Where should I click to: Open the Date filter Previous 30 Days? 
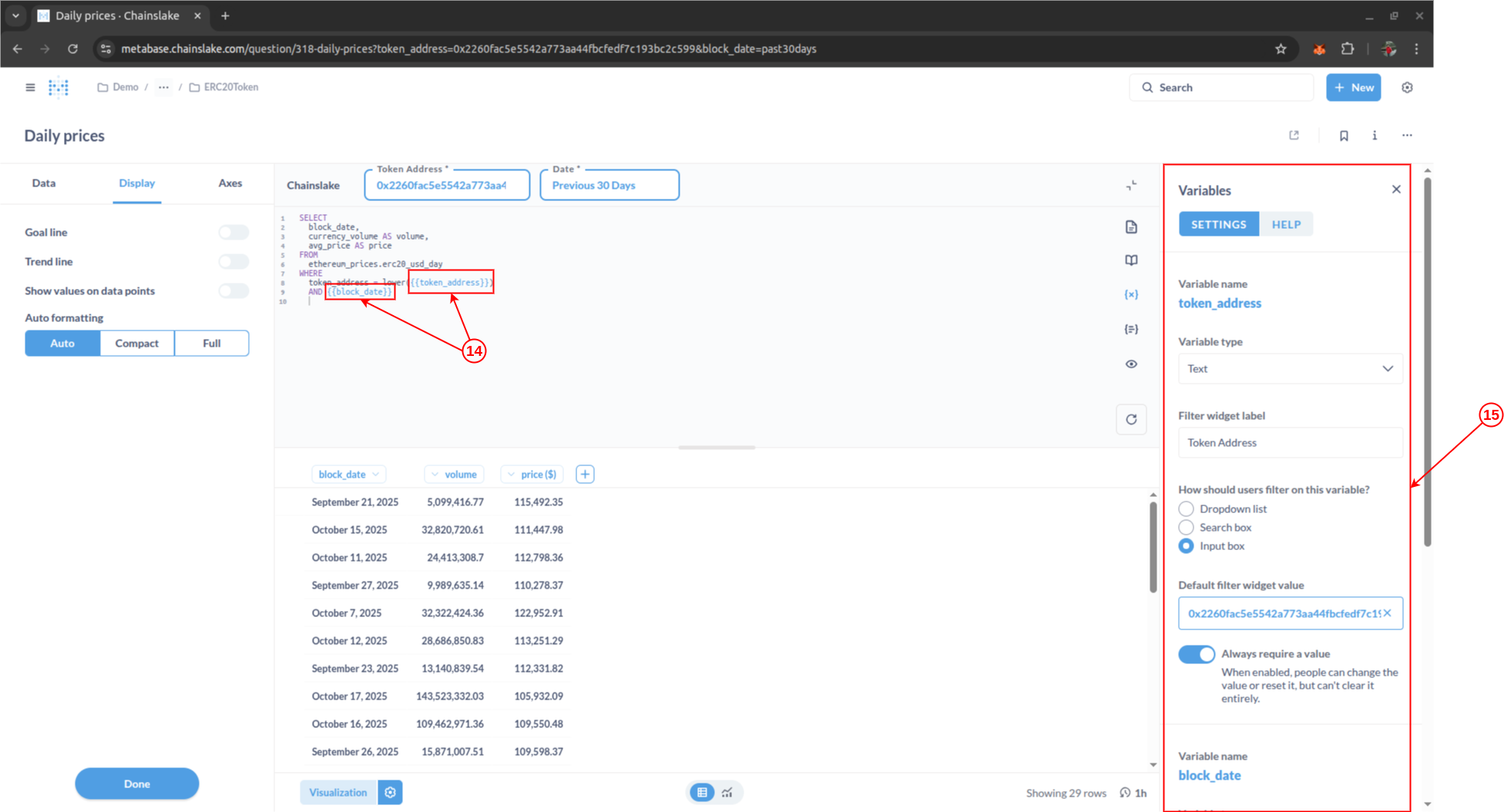click(x=609, y=185)
